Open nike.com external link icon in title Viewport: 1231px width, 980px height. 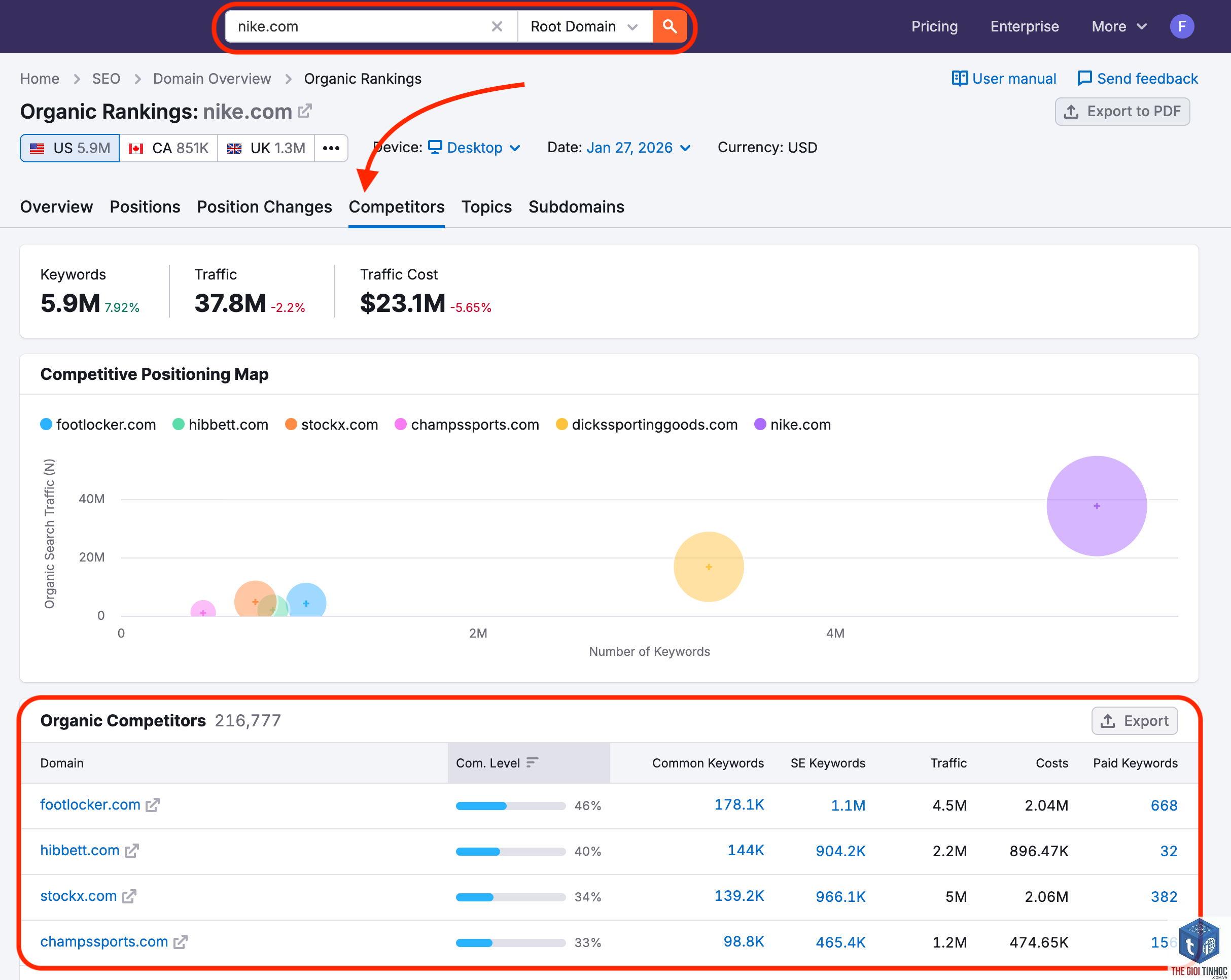(x=305, y=110)
